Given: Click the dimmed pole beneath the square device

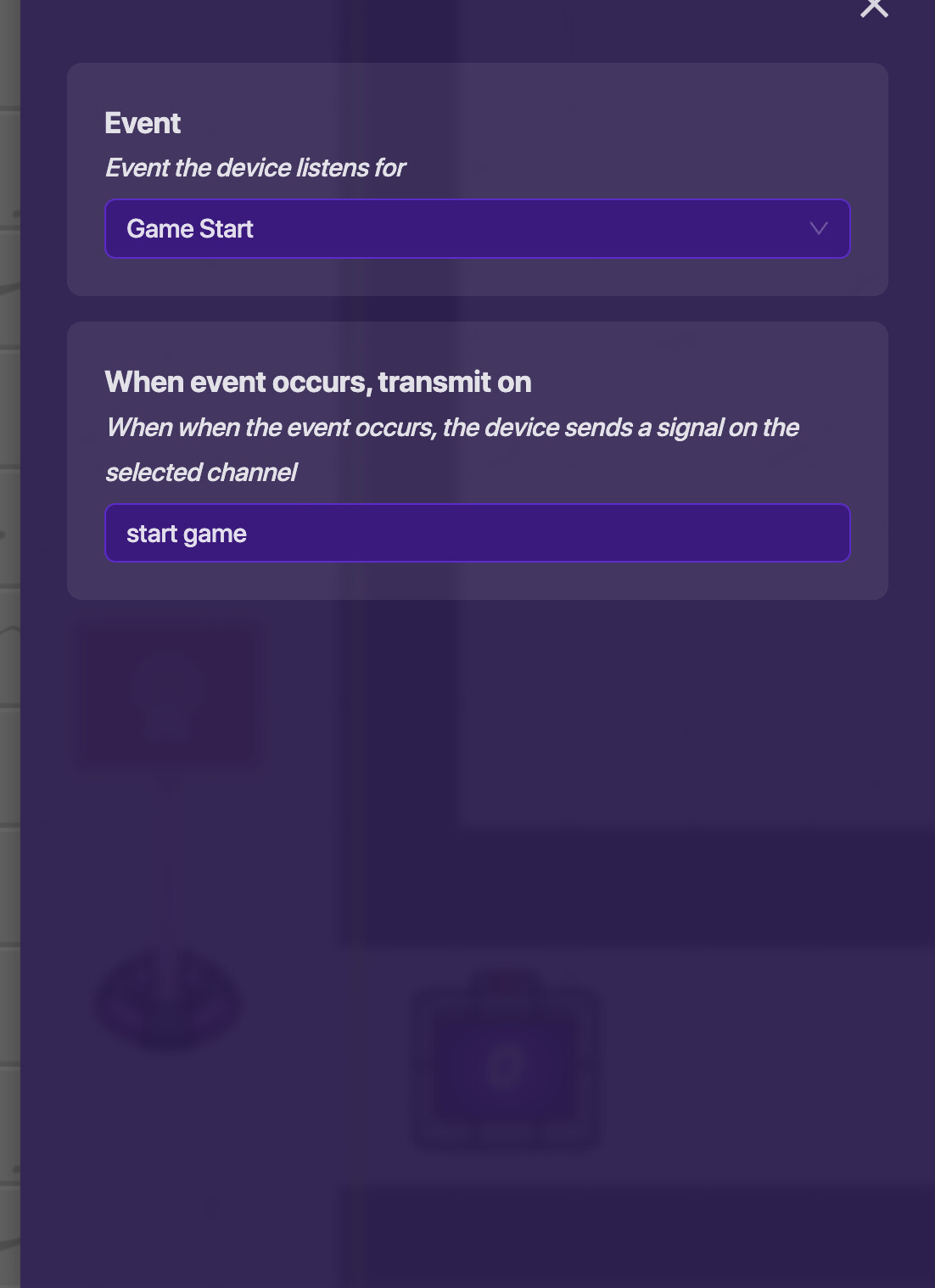Looking at the screenshot, I should pyautogui.click(x=169, y=857).
